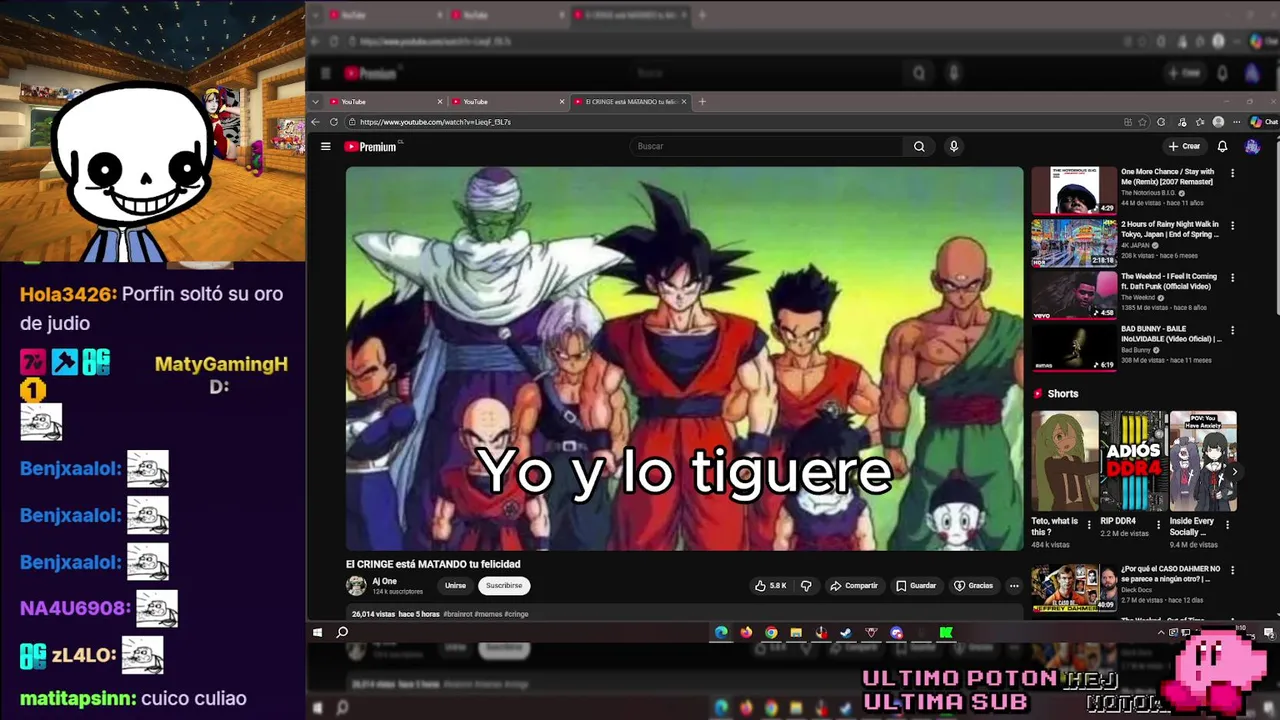The image size is (1280, 720).
Task: Click the Gracias button
Action: tap(974, 586)
